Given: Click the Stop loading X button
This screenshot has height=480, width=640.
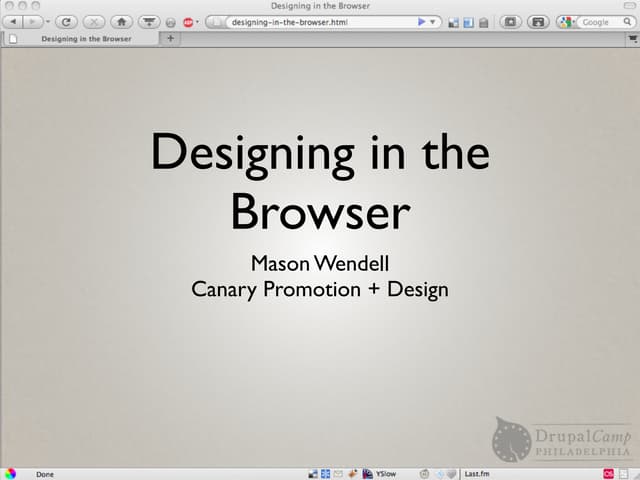Looking at the screenshot, I should [x=93, y=21].
